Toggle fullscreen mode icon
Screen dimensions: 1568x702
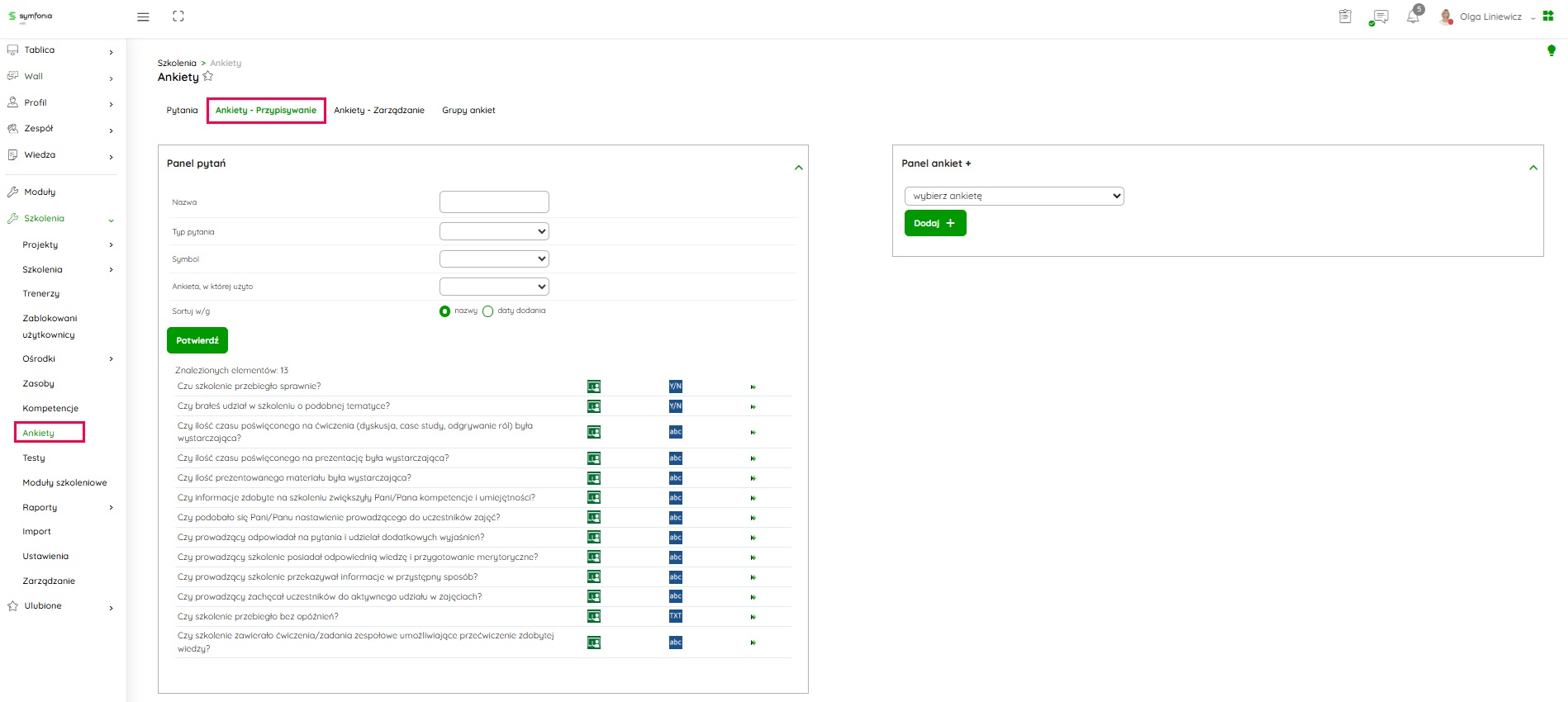(178, 17)
